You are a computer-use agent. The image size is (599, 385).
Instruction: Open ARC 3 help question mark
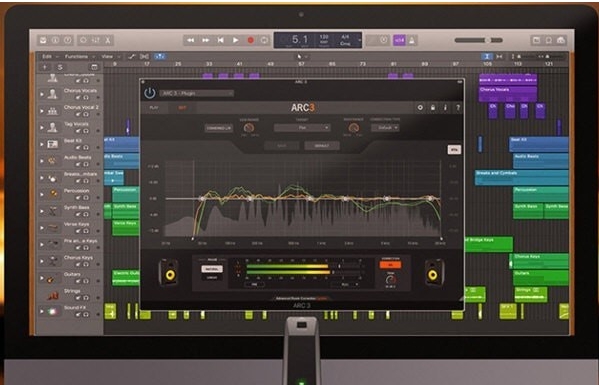coord(458,108)
